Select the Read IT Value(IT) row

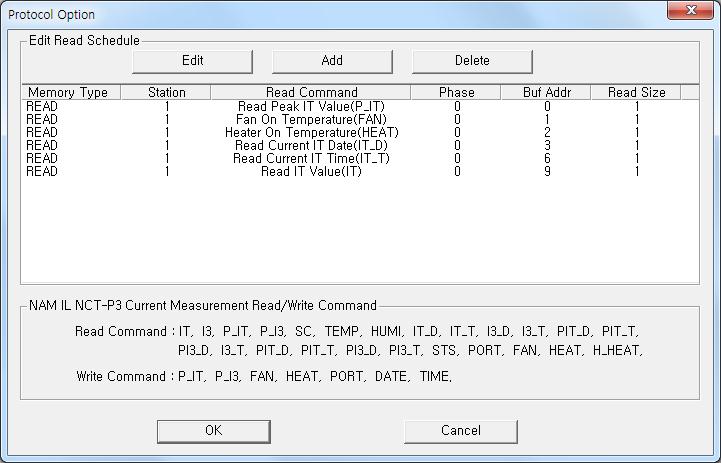pyautogui.click(x=311, y=171)
